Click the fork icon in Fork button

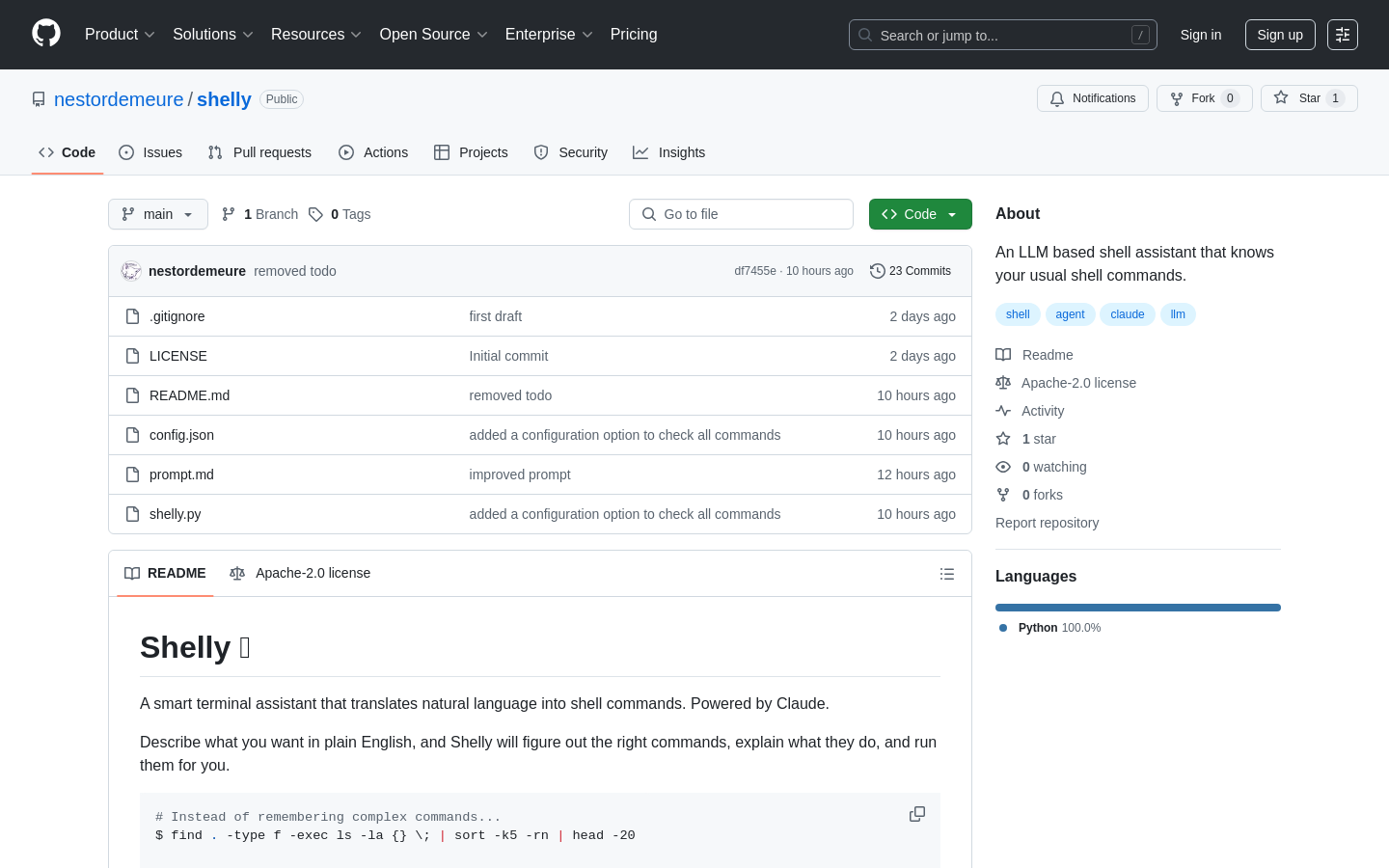pyautogui.click(x=1177, y=98)
